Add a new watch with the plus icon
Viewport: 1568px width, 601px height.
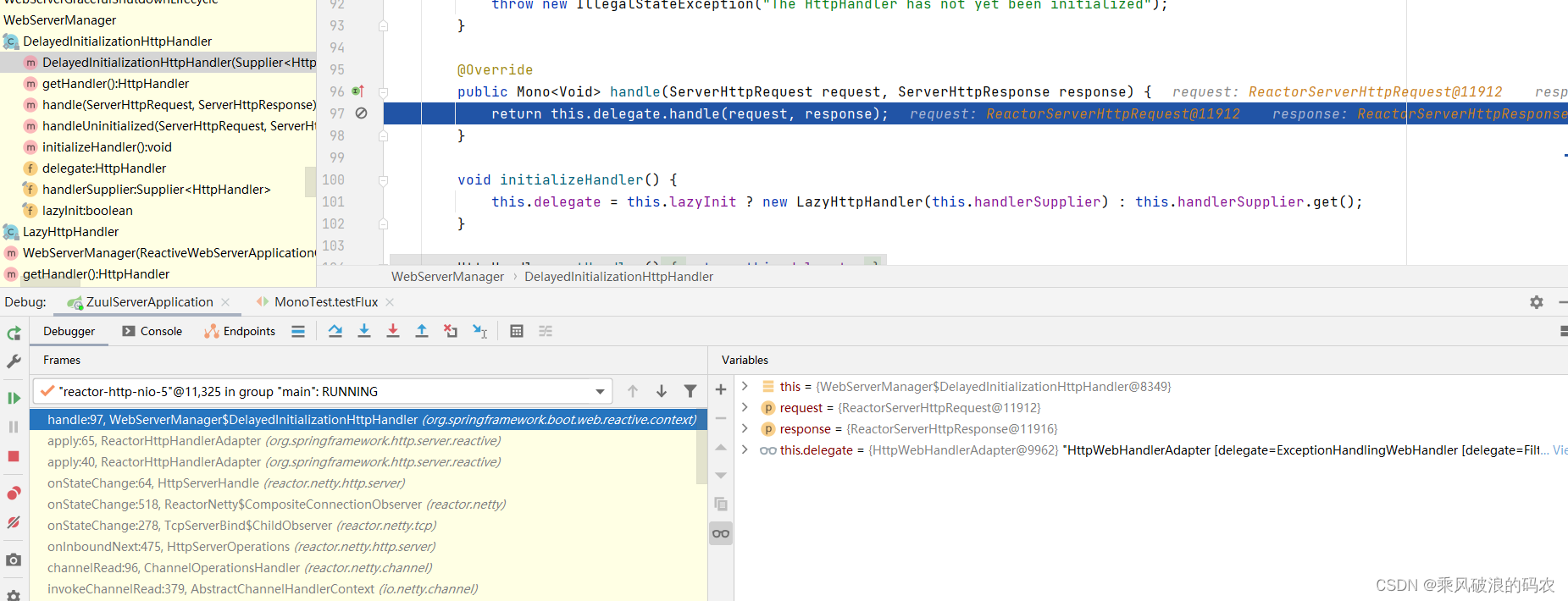(x=721, y=389)
